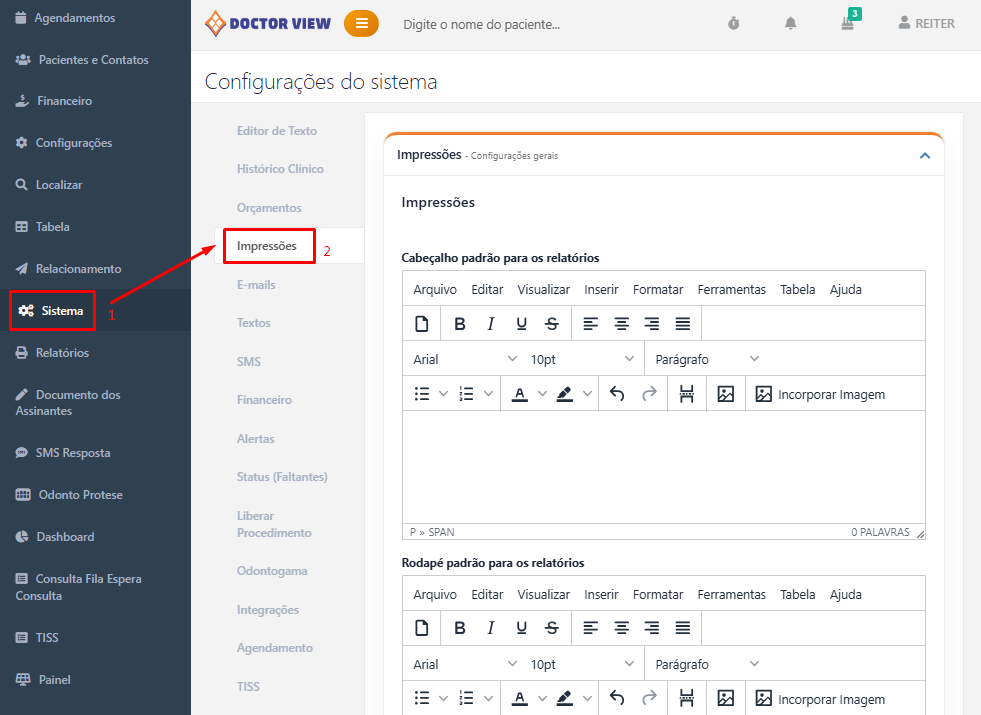
Task: Click the stopwatch icon in top bar
Action: 733,23
